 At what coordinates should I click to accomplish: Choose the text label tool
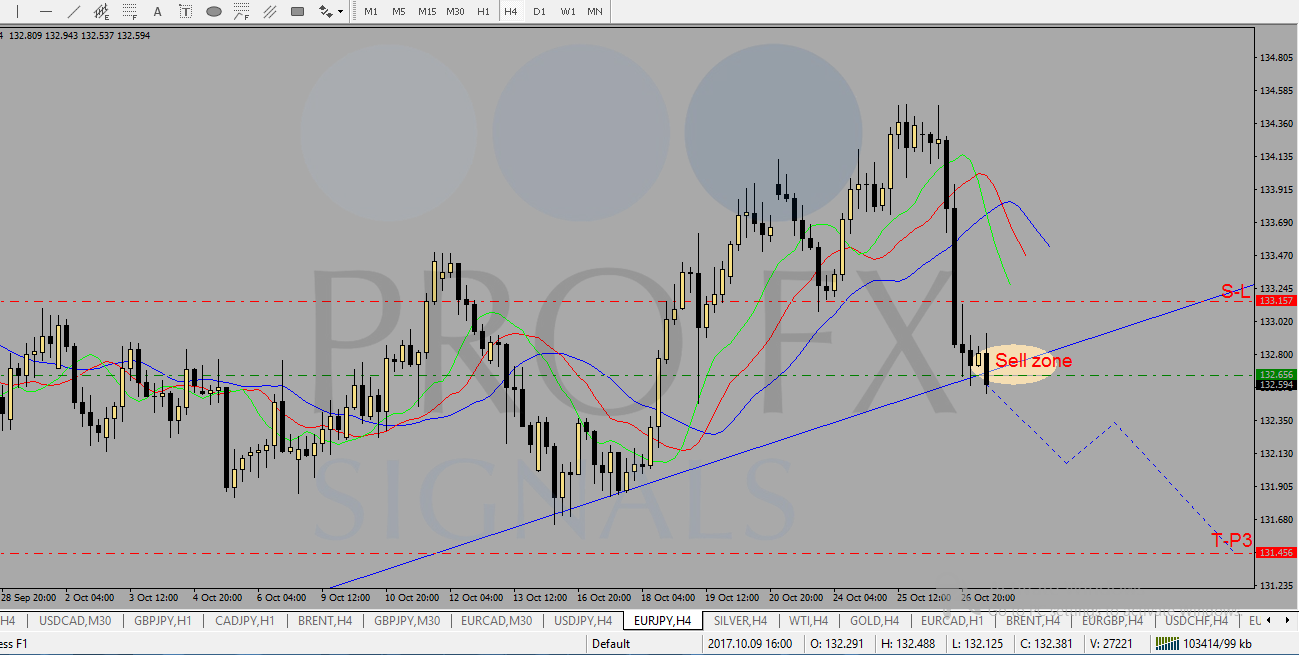(185, 12)
